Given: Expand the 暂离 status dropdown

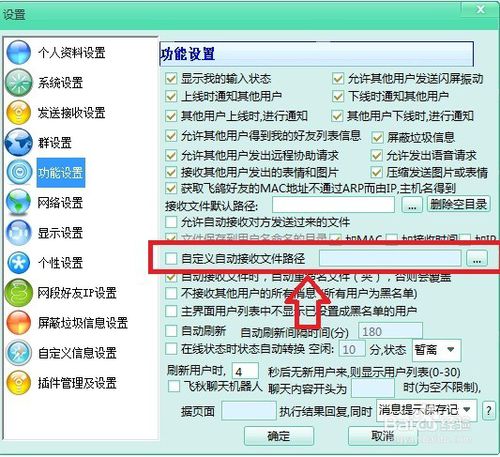Looking at the screenshot, I should (x=437, y=350).
